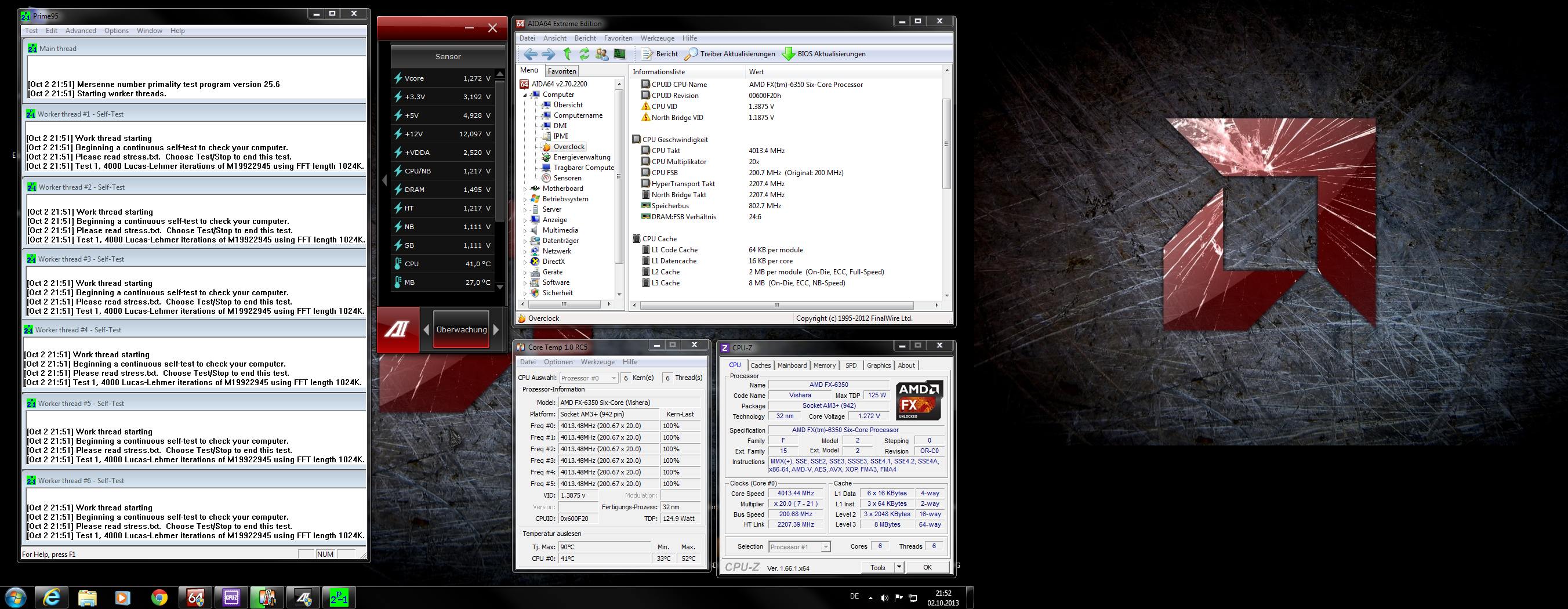Select Übersicht in the AIDA64 tree
This screenshot has width=1568, height=609.
568,106
